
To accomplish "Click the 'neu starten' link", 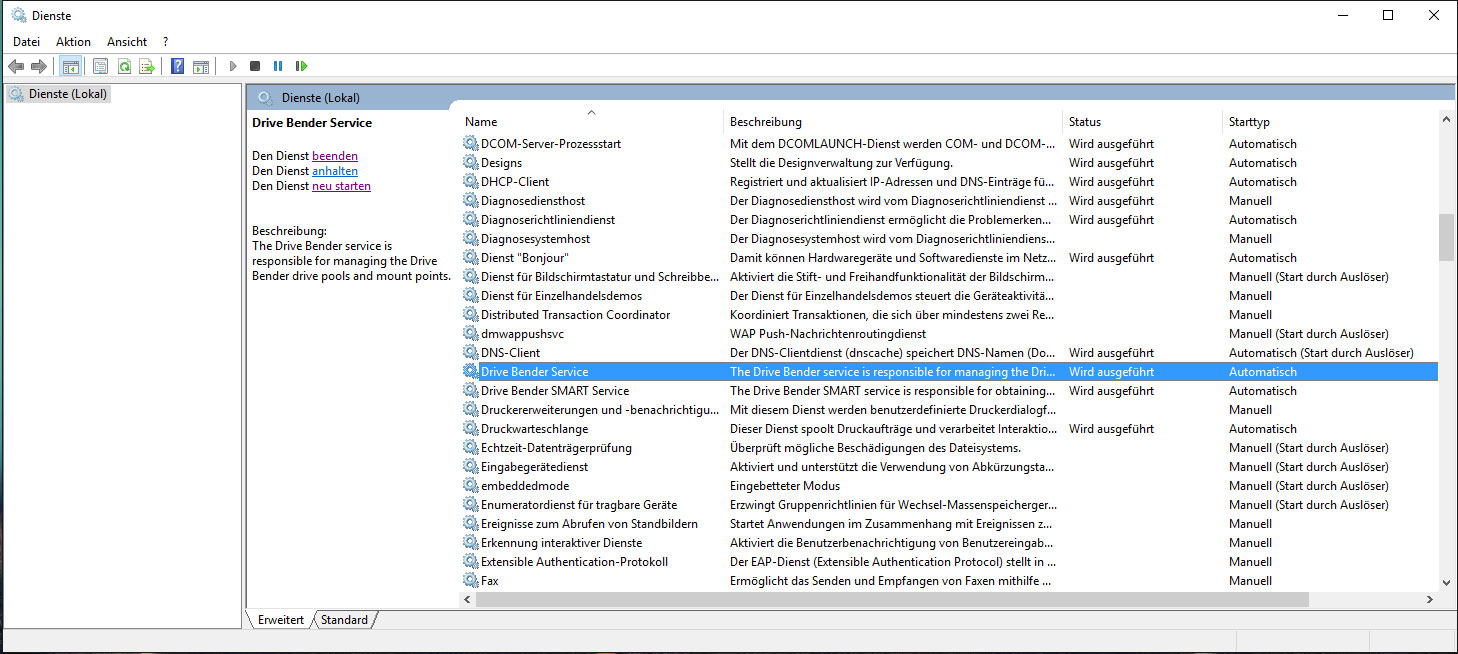I will pyautogui.click(x=341, y=186).
